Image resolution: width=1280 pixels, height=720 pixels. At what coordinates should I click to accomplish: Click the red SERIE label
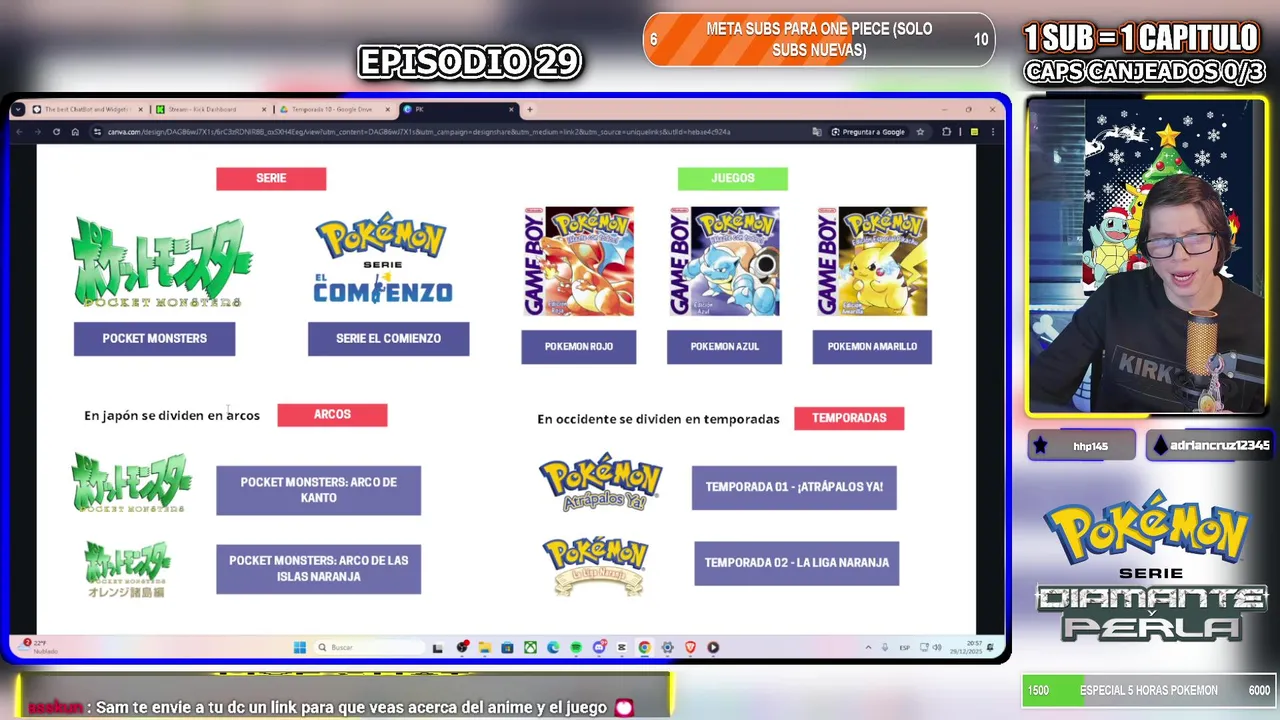click(x=271, y=178)
